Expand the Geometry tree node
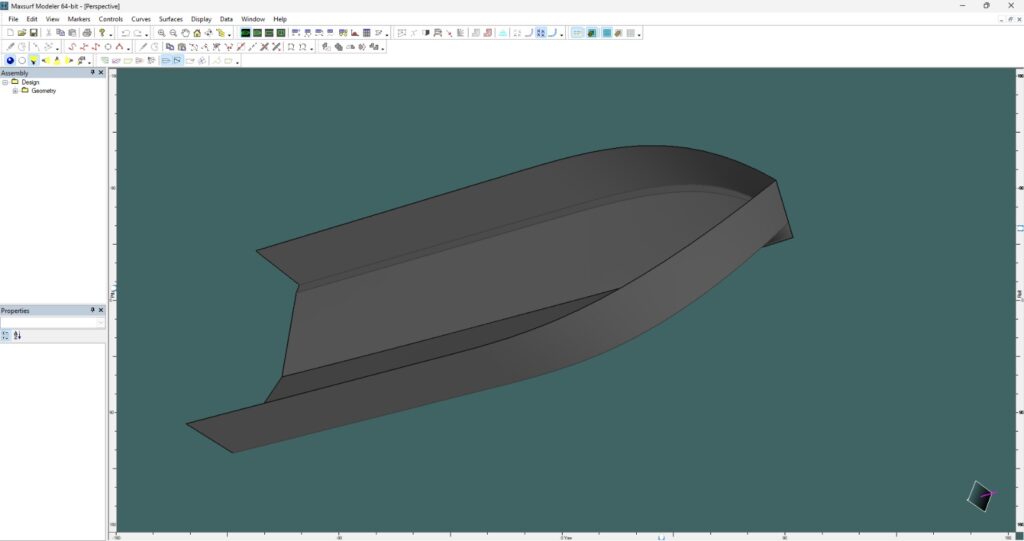Viewport: 1024px width, 541px height. 15,91
